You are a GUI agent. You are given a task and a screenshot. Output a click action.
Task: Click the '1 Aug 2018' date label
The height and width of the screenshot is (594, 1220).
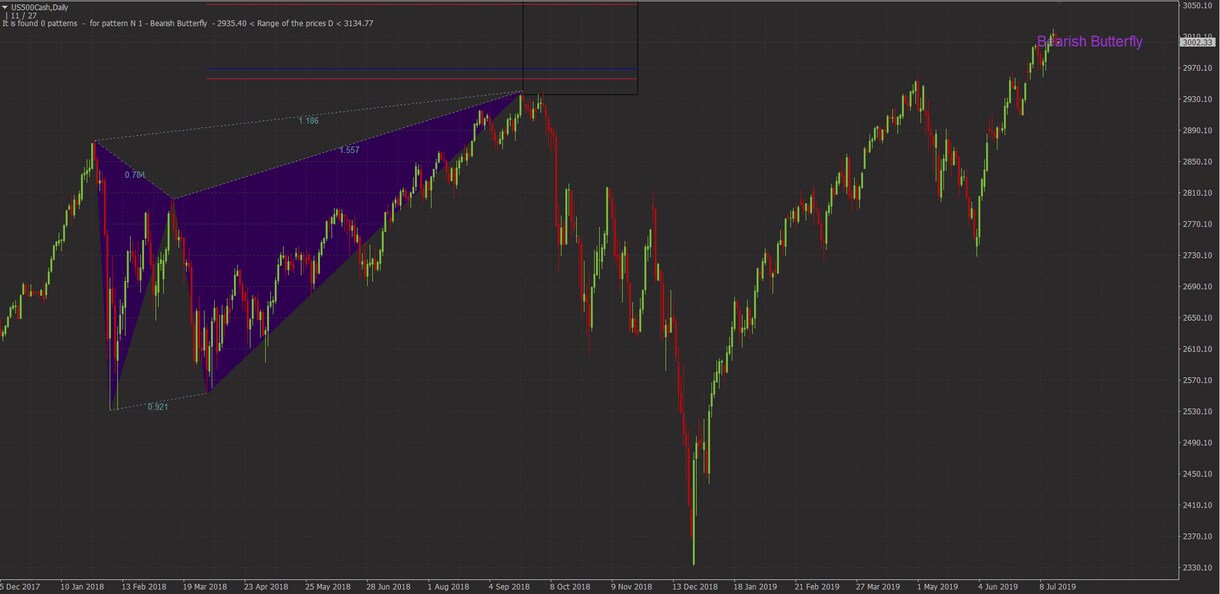click(449, 587)
